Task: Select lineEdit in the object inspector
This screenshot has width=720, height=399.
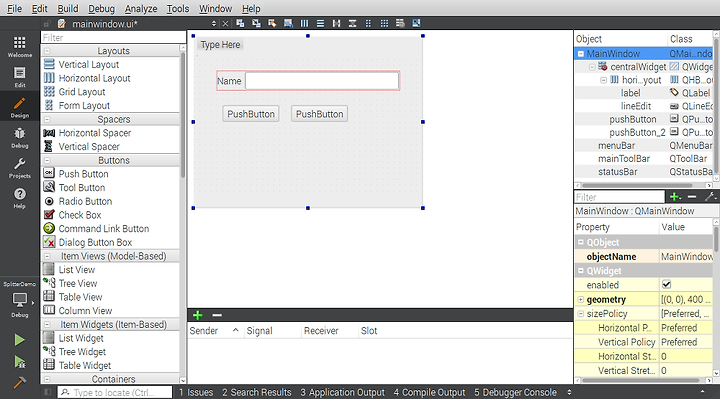Action: pyautogui.click(x=636, y=106)
